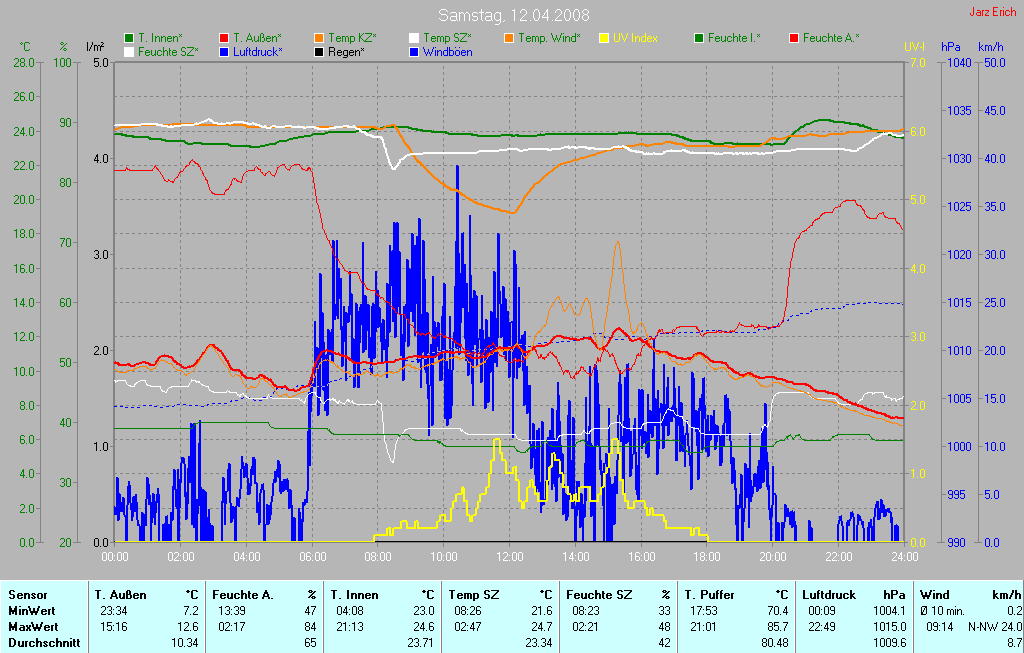Screen dimensions: 1024x653
Task: Click the chart title Samstag, 12.04.2008
Action: pos(513,15)
